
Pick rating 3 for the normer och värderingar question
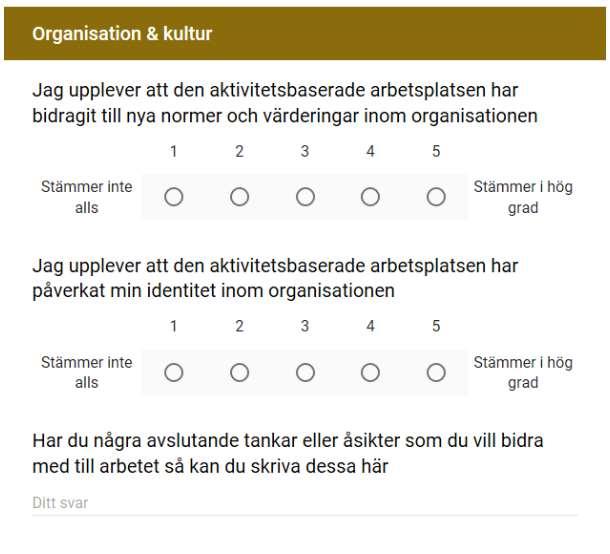[x=305, y=197]
